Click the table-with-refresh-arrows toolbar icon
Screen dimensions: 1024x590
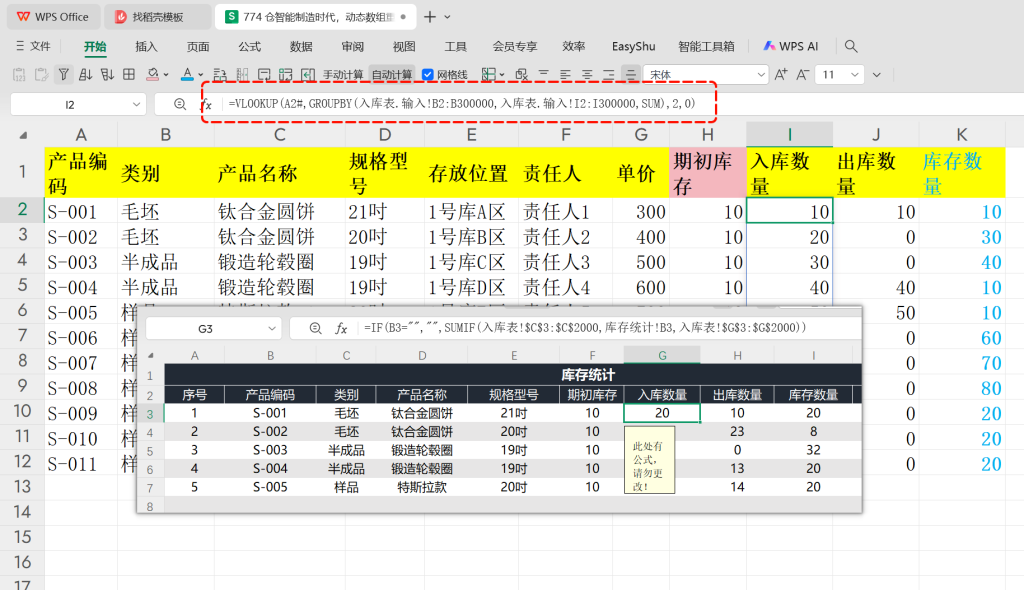[x=285, y=74]
